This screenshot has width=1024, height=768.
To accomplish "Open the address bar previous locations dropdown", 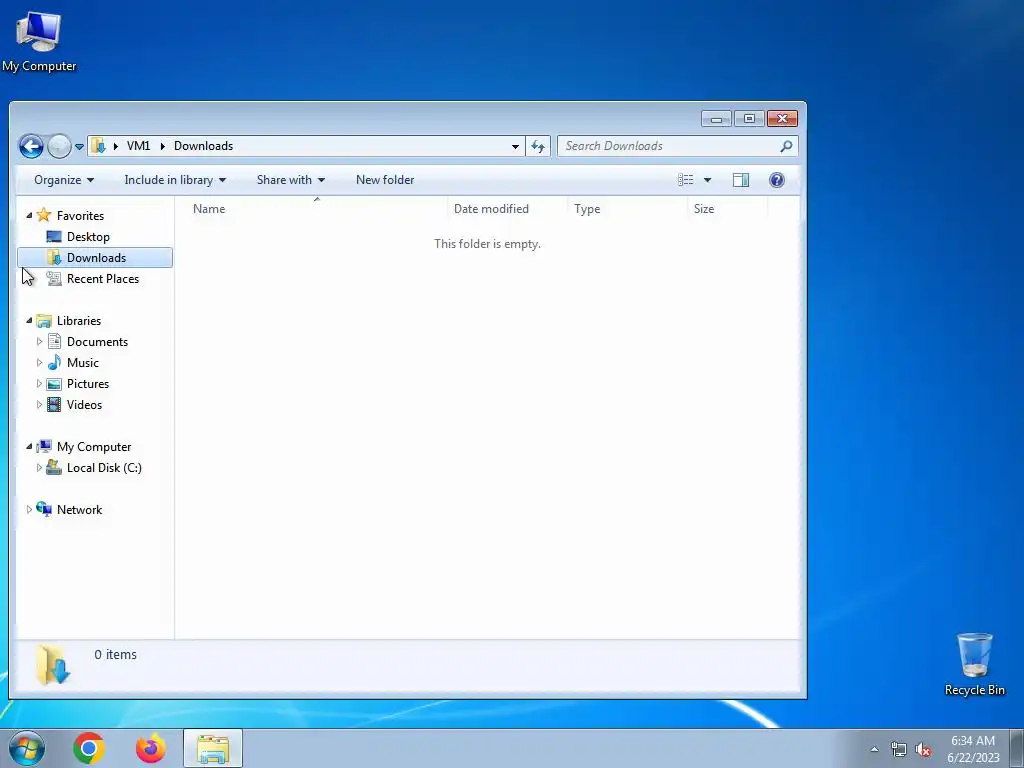I will pyautogui.click(x=515, y=146).
